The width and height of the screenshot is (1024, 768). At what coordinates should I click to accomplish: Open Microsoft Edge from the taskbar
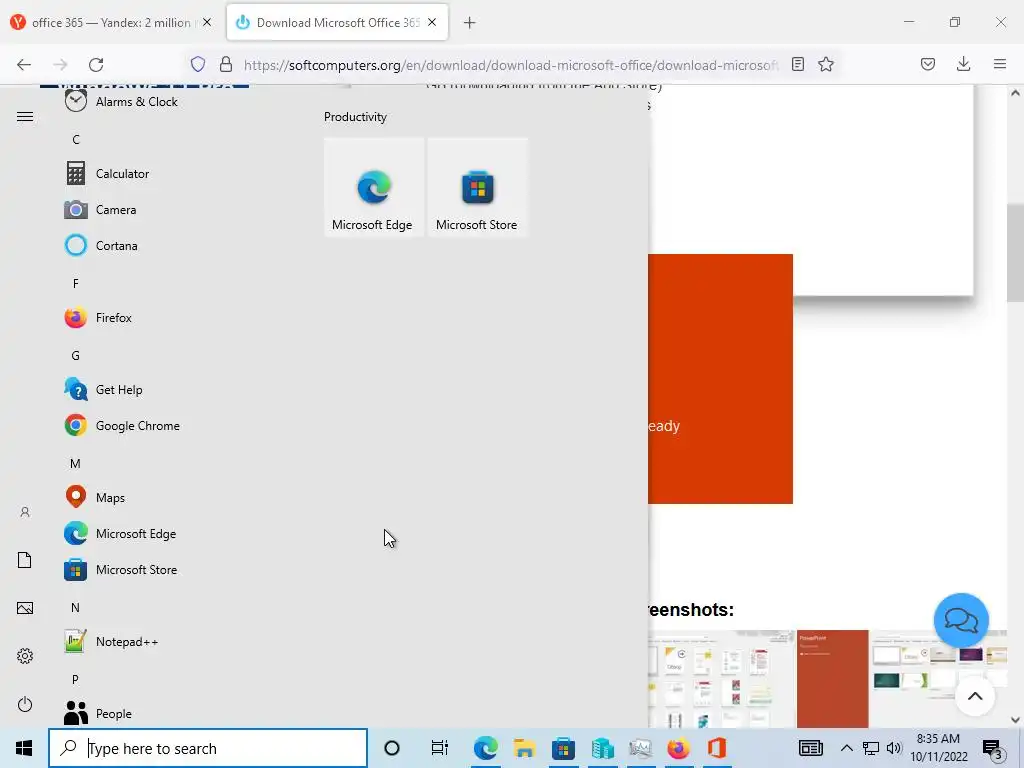pos(486,748)
